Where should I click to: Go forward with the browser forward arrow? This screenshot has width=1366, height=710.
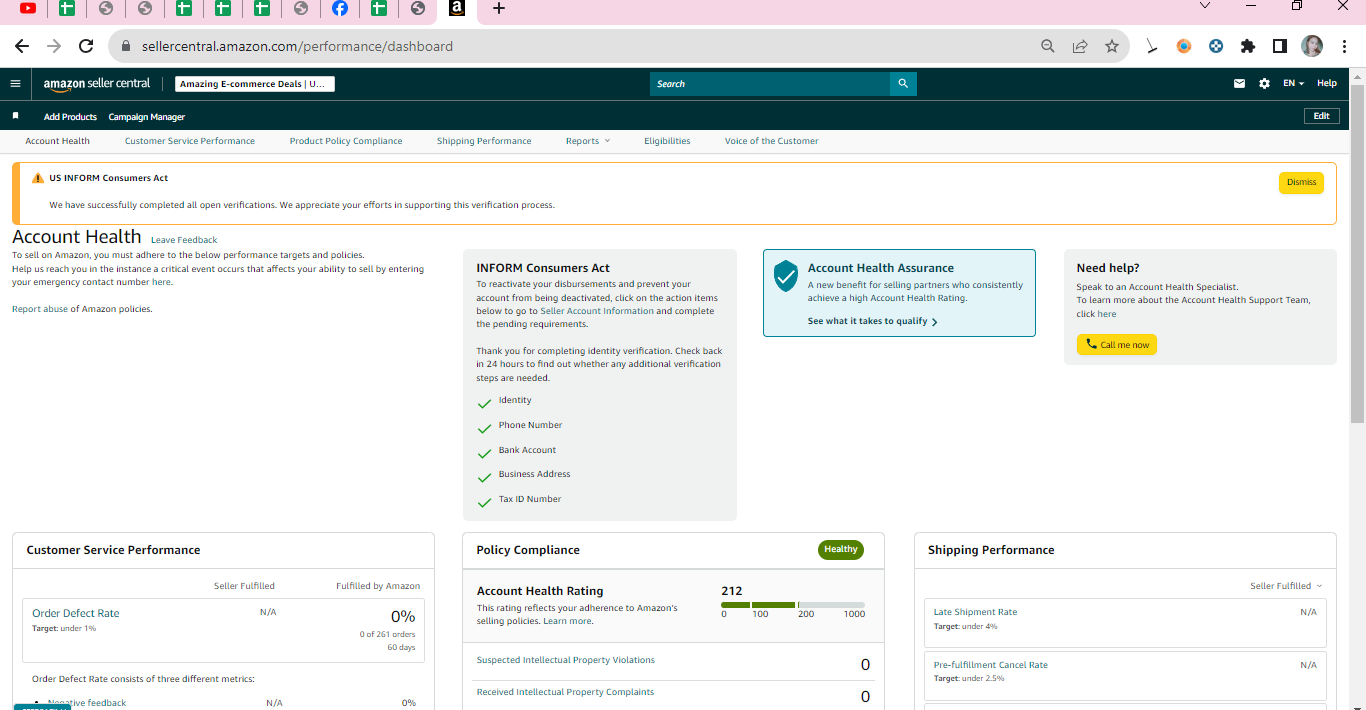pyautogui.click(x=54, y=46)
